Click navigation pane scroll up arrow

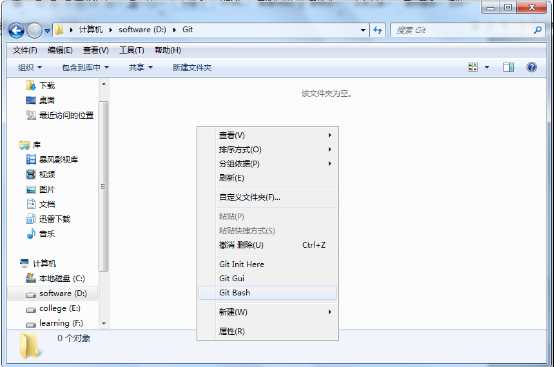tap(104, 84)
